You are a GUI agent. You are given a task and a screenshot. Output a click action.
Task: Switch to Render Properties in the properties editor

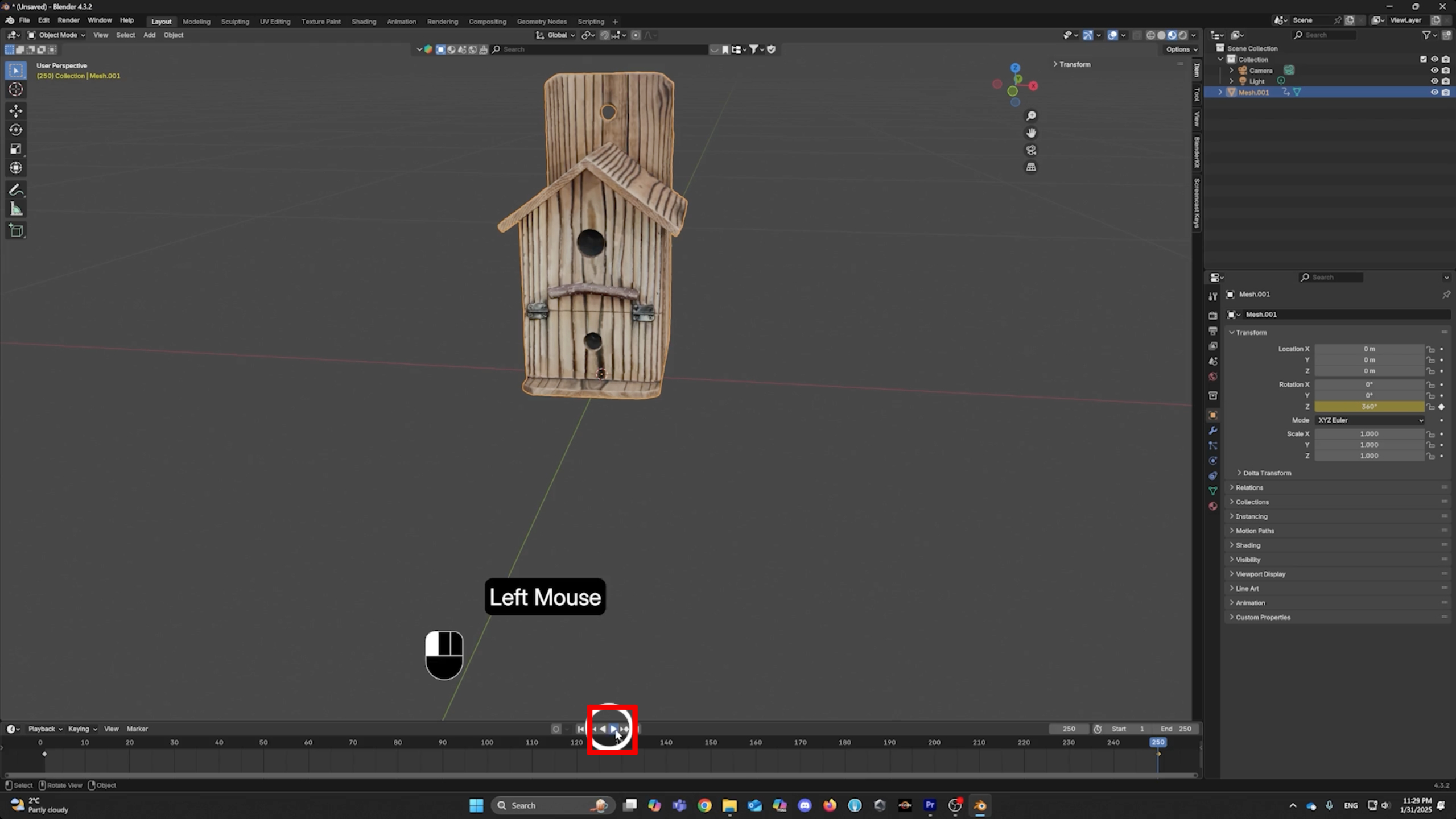(1213, 315)
